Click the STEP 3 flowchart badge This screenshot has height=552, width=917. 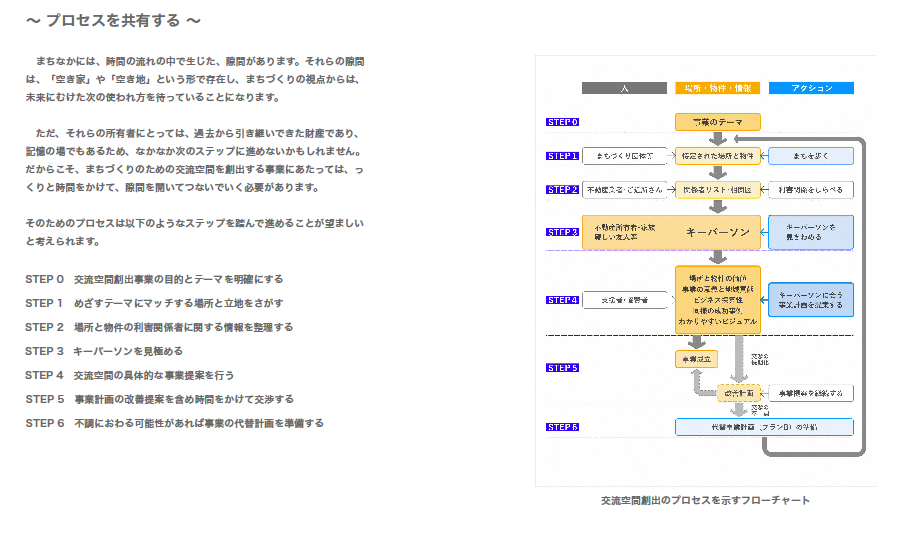[x=562, y=232]
